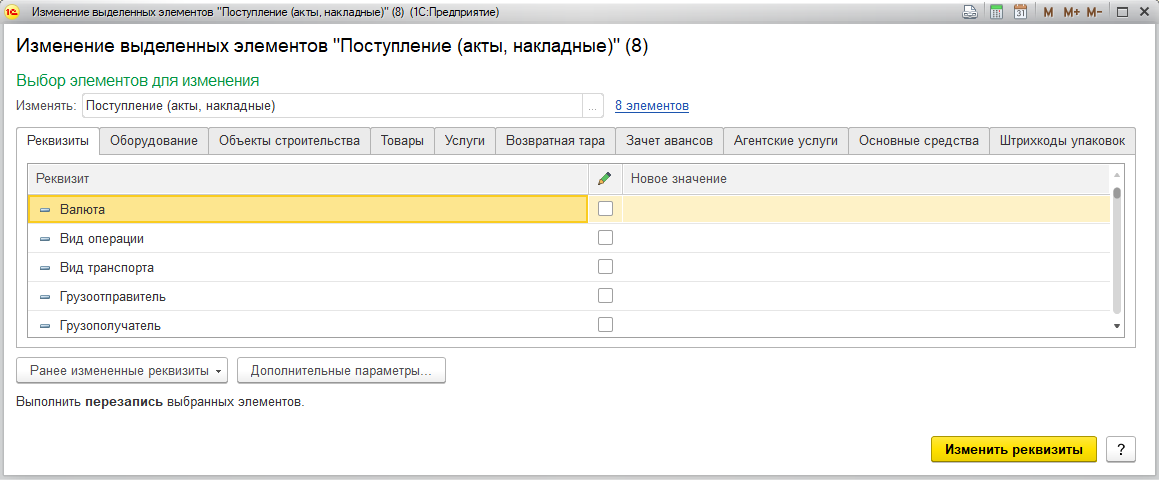
Task: Go to the Агентские услуги tab
Action: (786, 141)
